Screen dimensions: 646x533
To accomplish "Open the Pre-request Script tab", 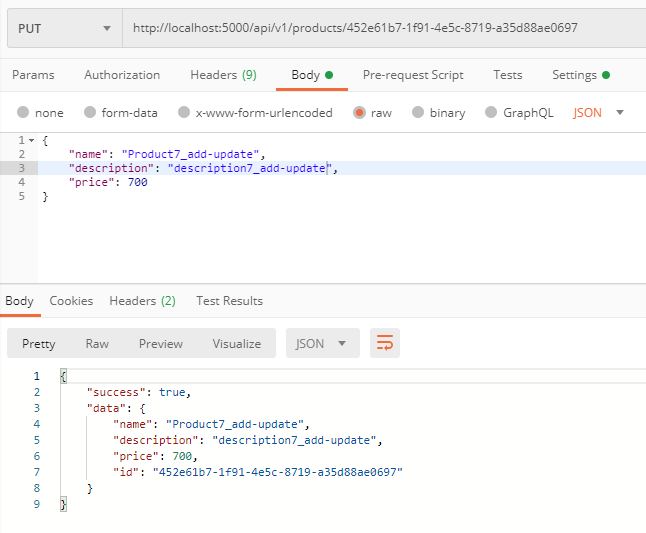I will (x=413, y=75).
